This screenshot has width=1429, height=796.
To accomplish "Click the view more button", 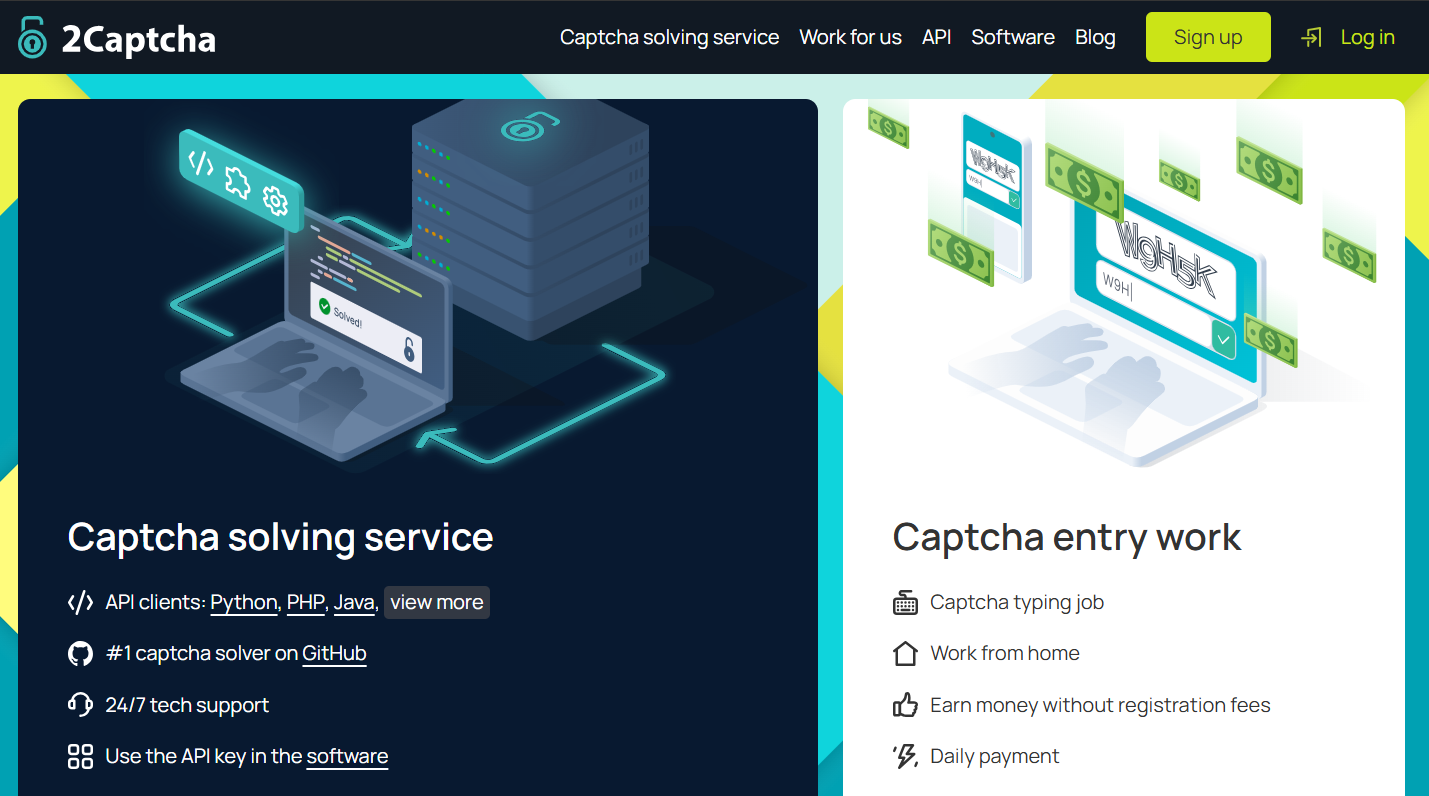I will [x=437, y=602].
